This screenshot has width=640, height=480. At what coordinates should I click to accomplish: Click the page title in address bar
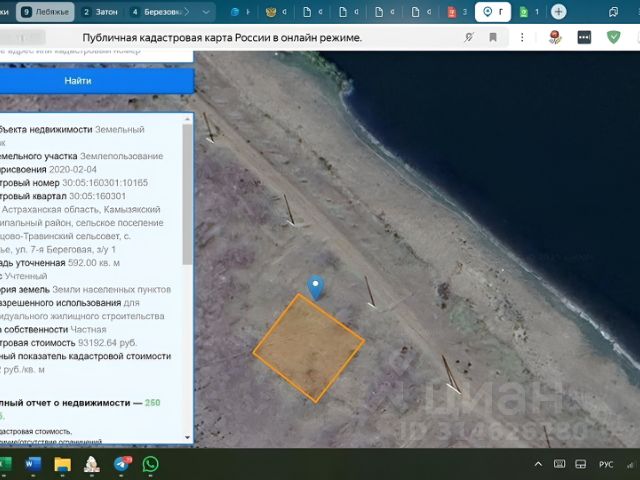(x=222, y=38)
